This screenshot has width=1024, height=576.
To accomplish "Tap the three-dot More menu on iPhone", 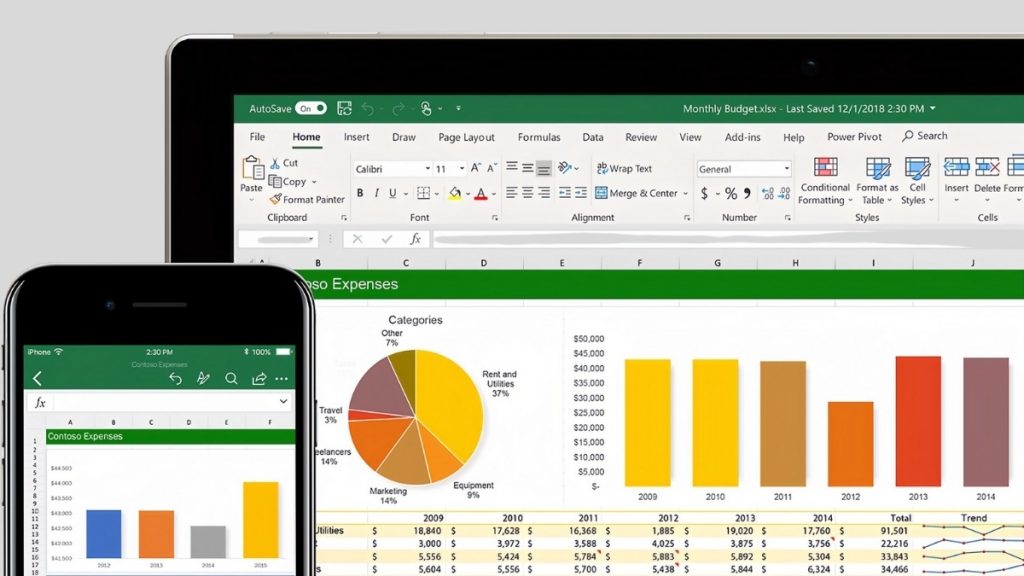I will [x=281, y=378].
